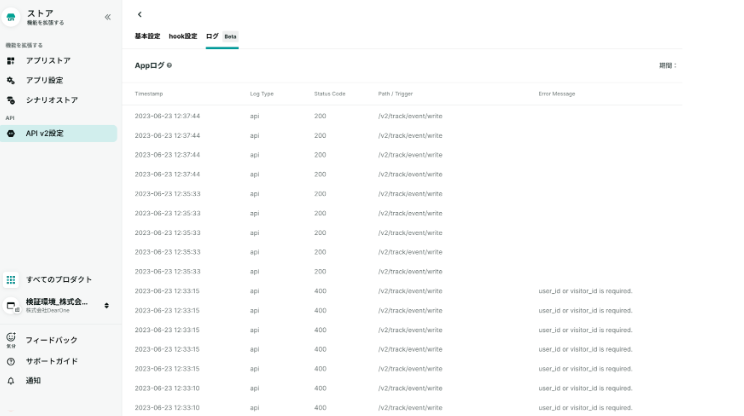
Task: Open the すべてのプロダクト grid icon
Action: click(x=11, y=279)
